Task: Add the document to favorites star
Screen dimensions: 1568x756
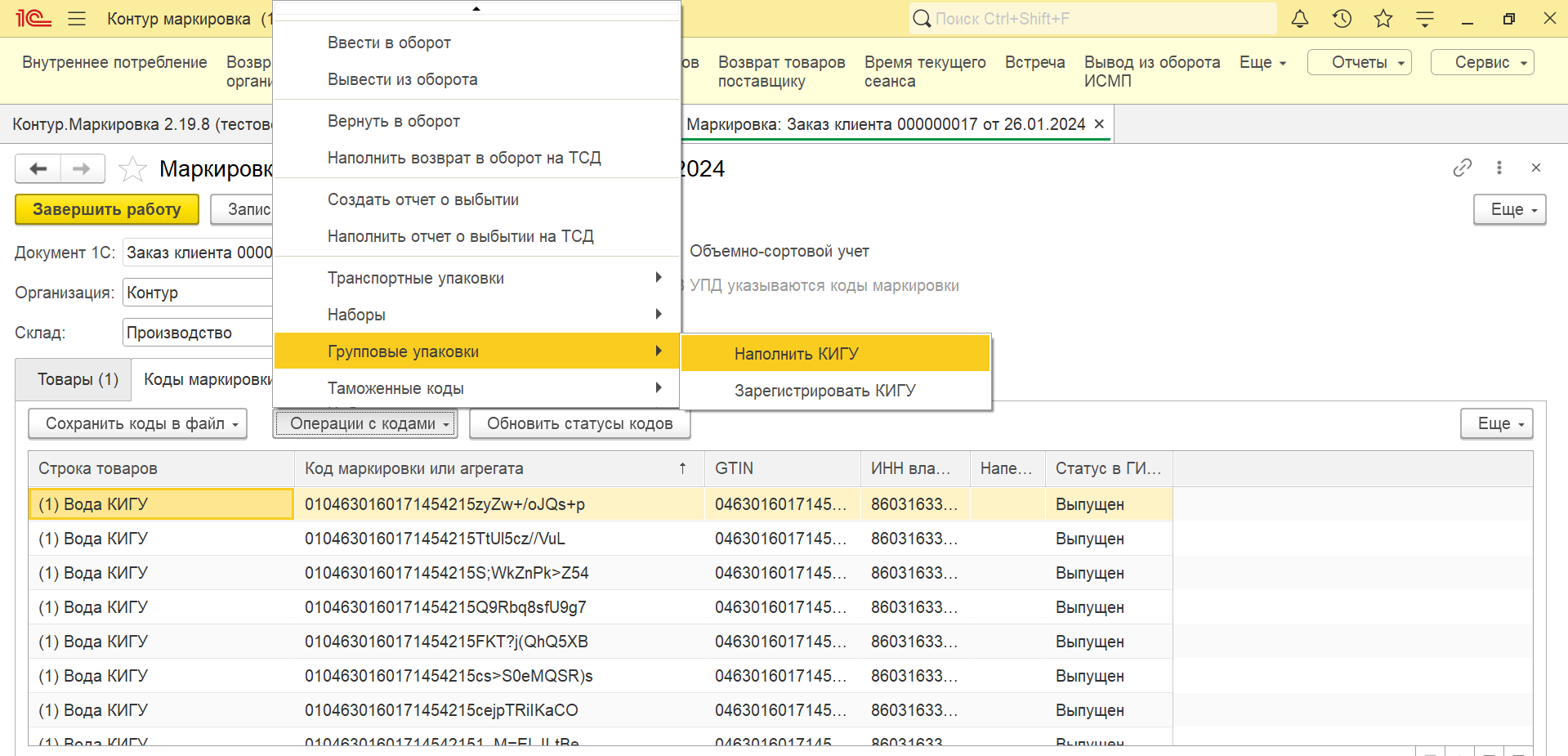Action: click(x=132, y=169)
